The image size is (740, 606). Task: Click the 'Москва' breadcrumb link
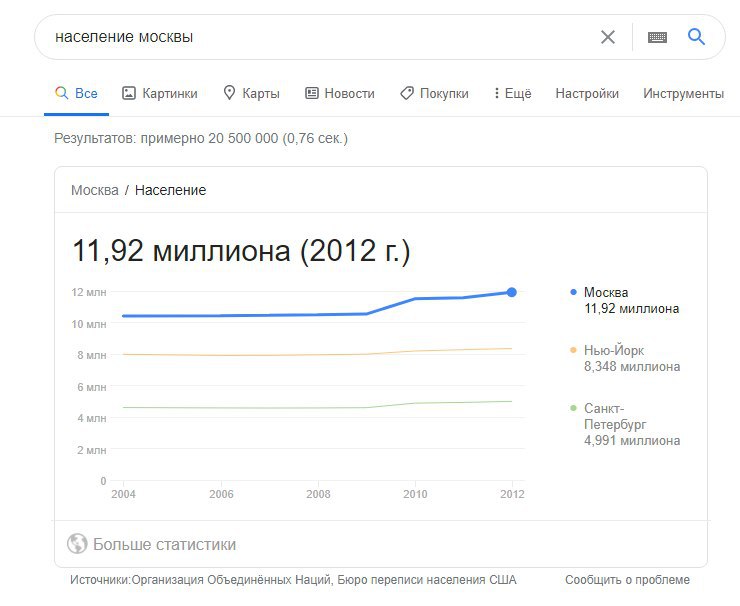click(95, 190)
